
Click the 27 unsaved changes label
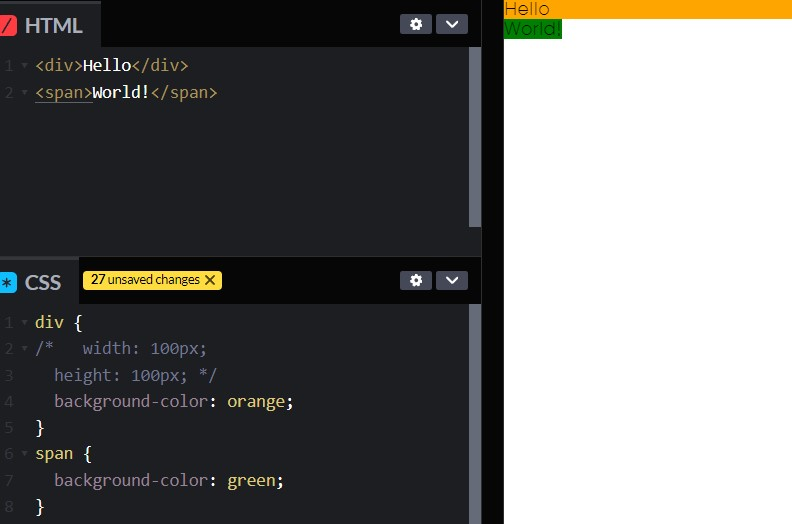pos(145,280)
